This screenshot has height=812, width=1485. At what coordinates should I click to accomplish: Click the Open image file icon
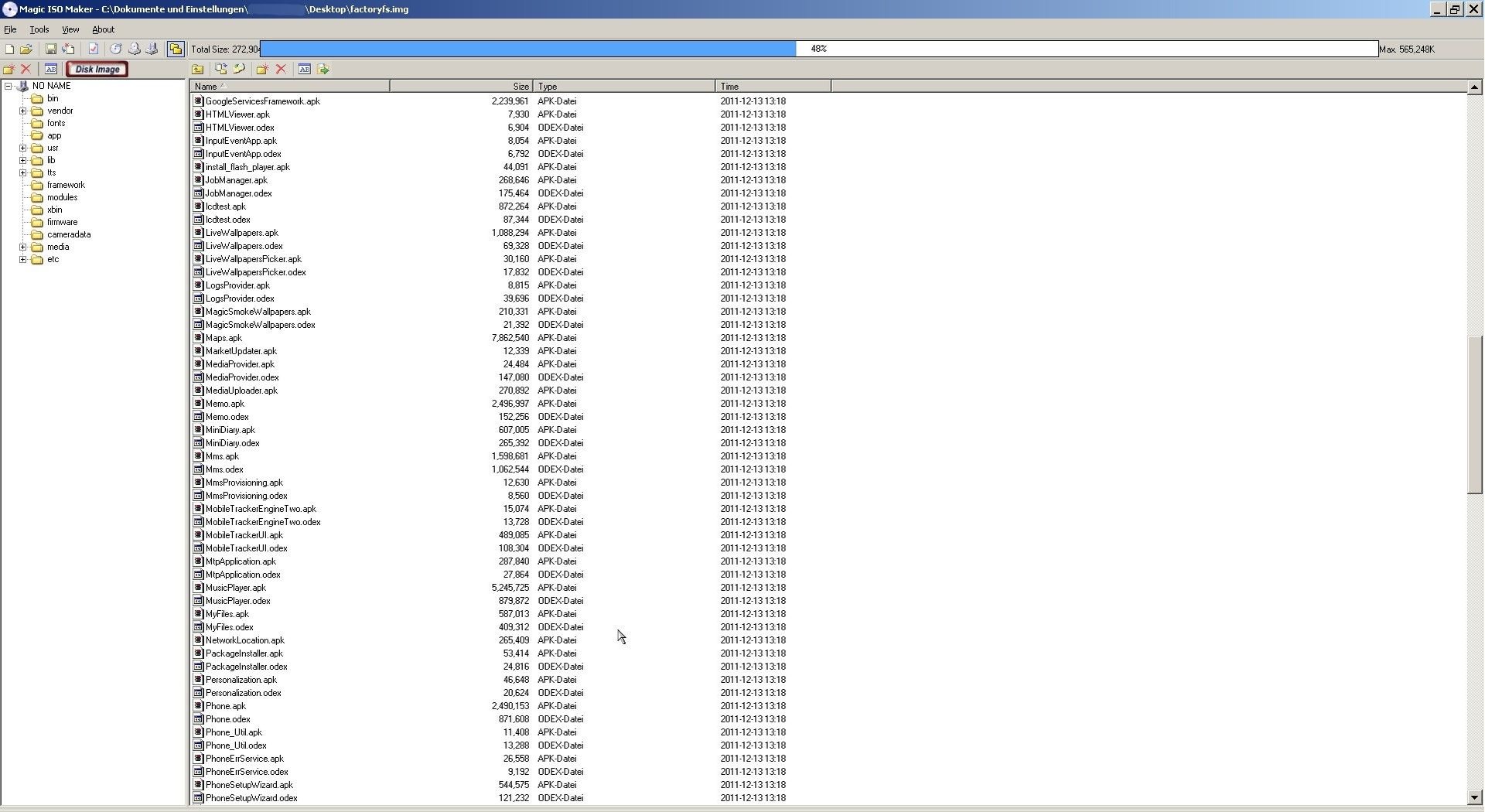27,49
